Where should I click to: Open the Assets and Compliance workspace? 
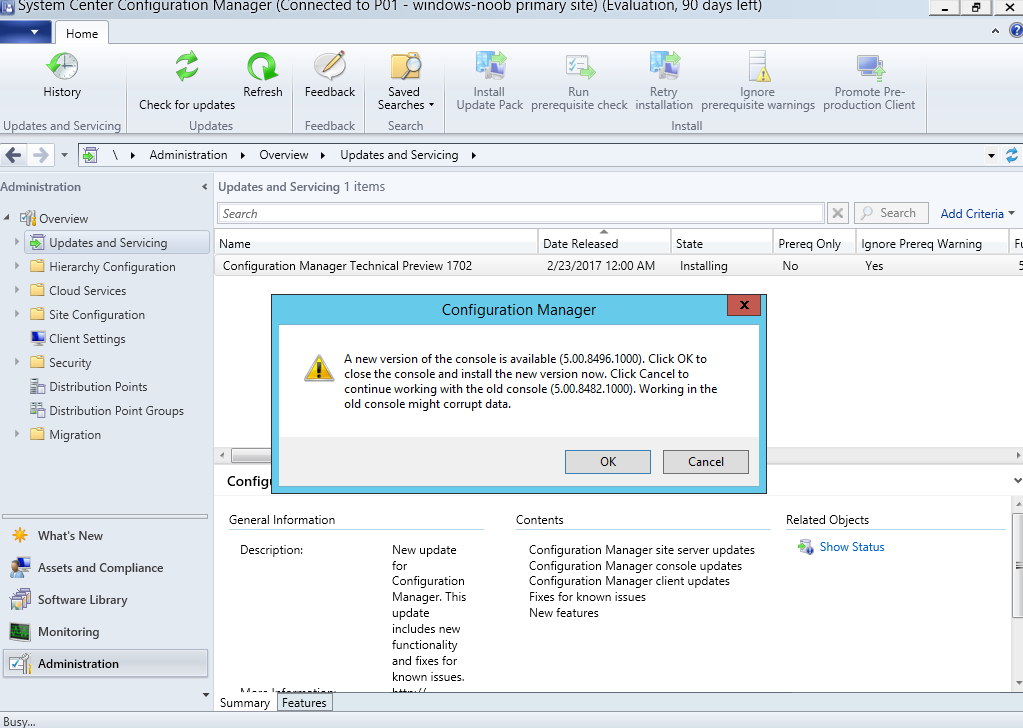[100, 568]
